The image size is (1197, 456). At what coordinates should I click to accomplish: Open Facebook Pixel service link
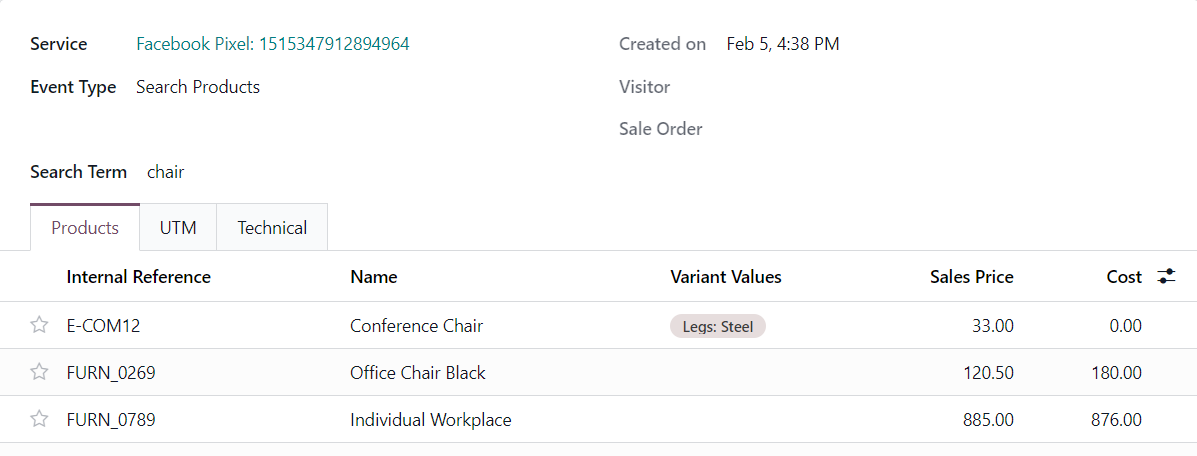[x=272, y=44]
